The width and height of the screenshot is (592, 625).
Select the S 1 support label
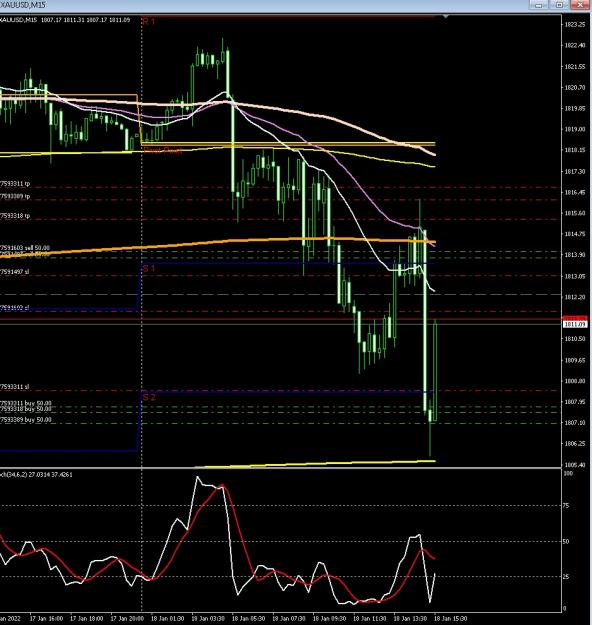(x=149, y=269)
